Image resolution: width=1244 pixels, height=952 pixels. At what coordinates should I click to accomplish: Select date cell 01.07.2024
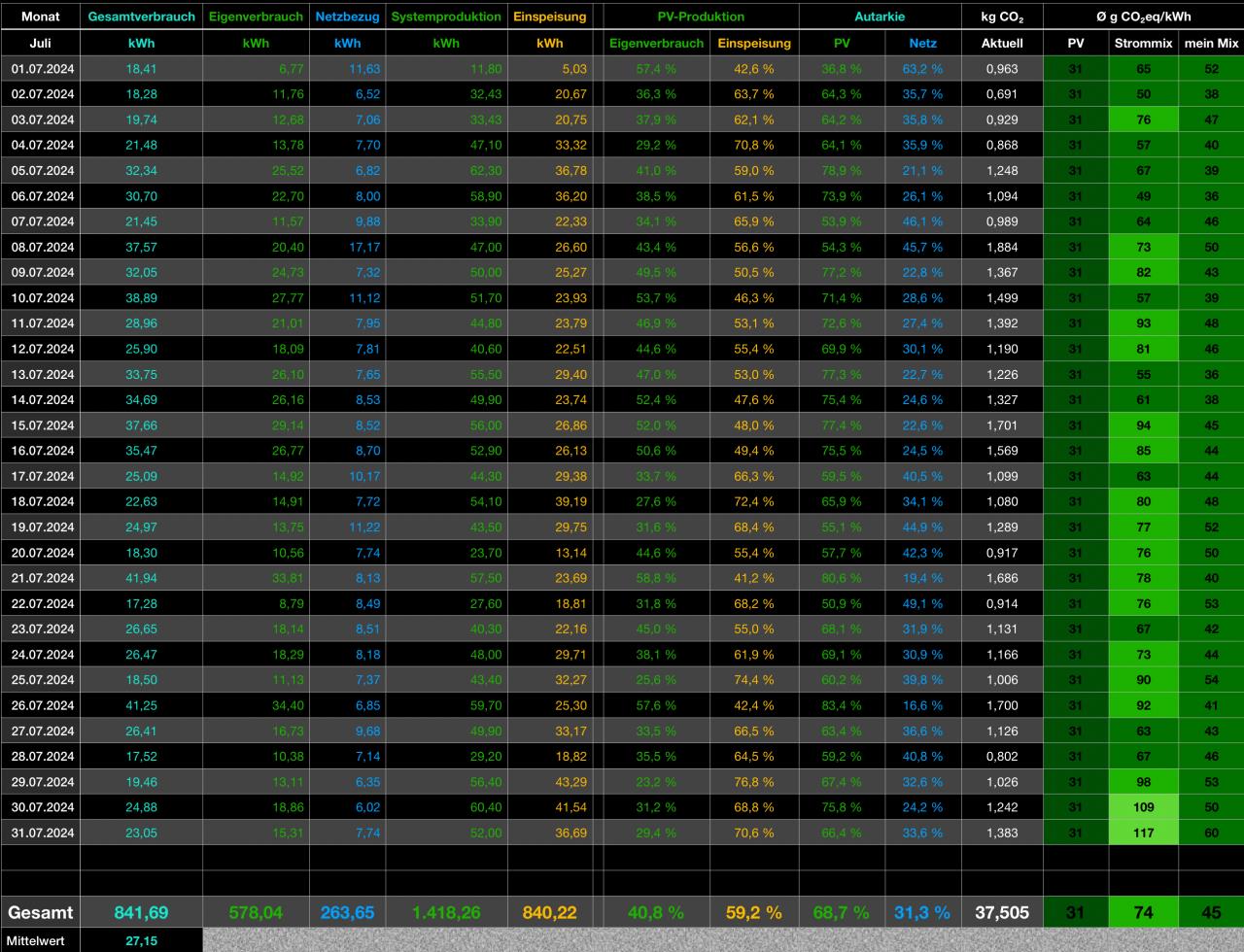coord(40,69)
